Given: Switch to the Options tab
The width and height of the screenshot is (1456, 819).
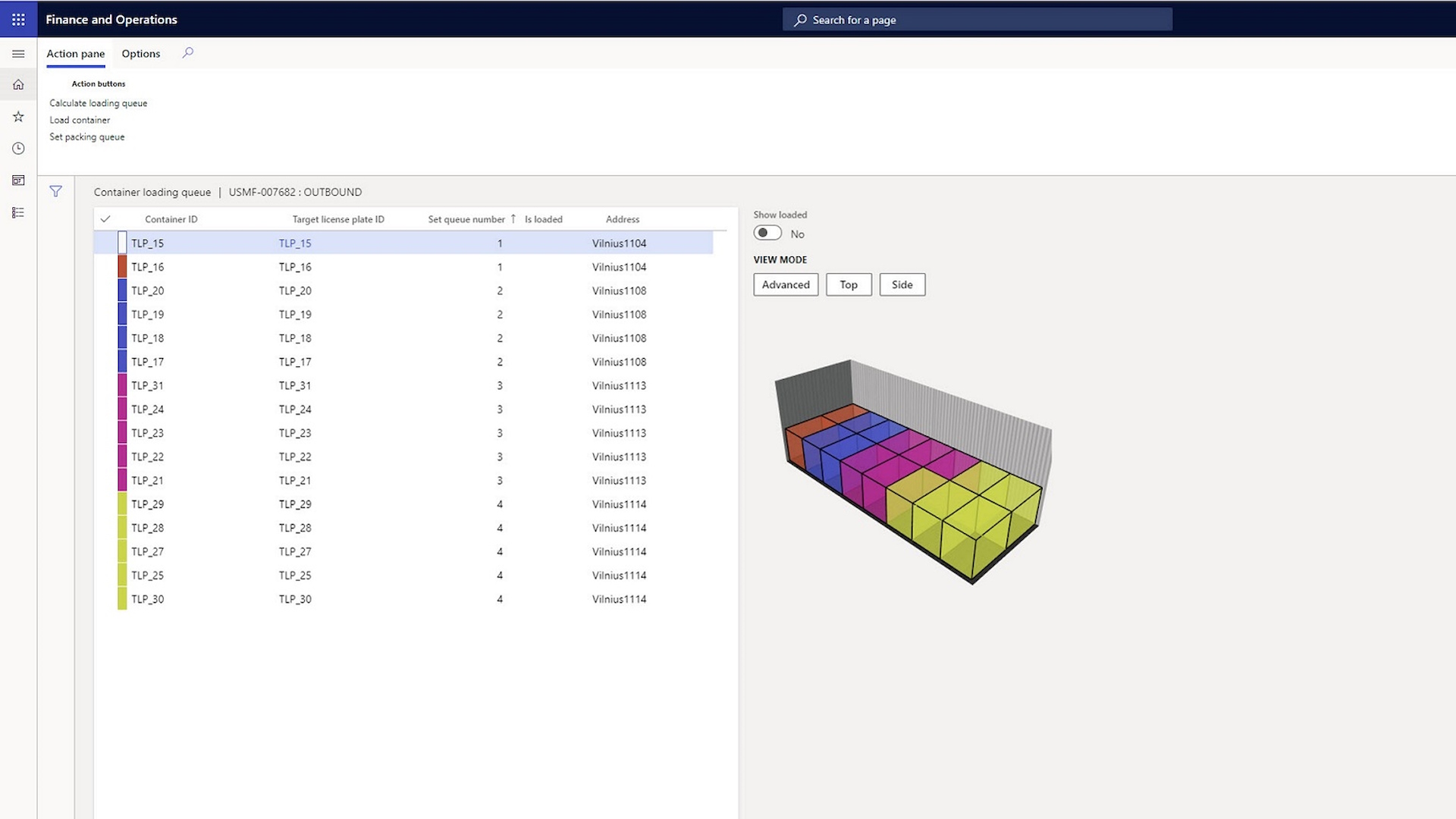Looking at the screenshot, I should 141,54.
